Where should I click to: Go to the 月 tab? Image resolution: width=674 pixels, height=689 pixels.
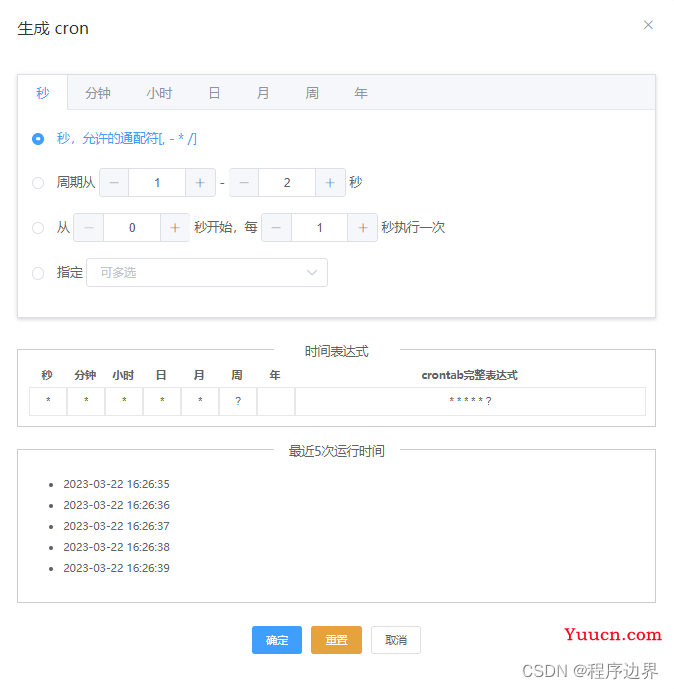pyautogui.click(x=263, y=93)
